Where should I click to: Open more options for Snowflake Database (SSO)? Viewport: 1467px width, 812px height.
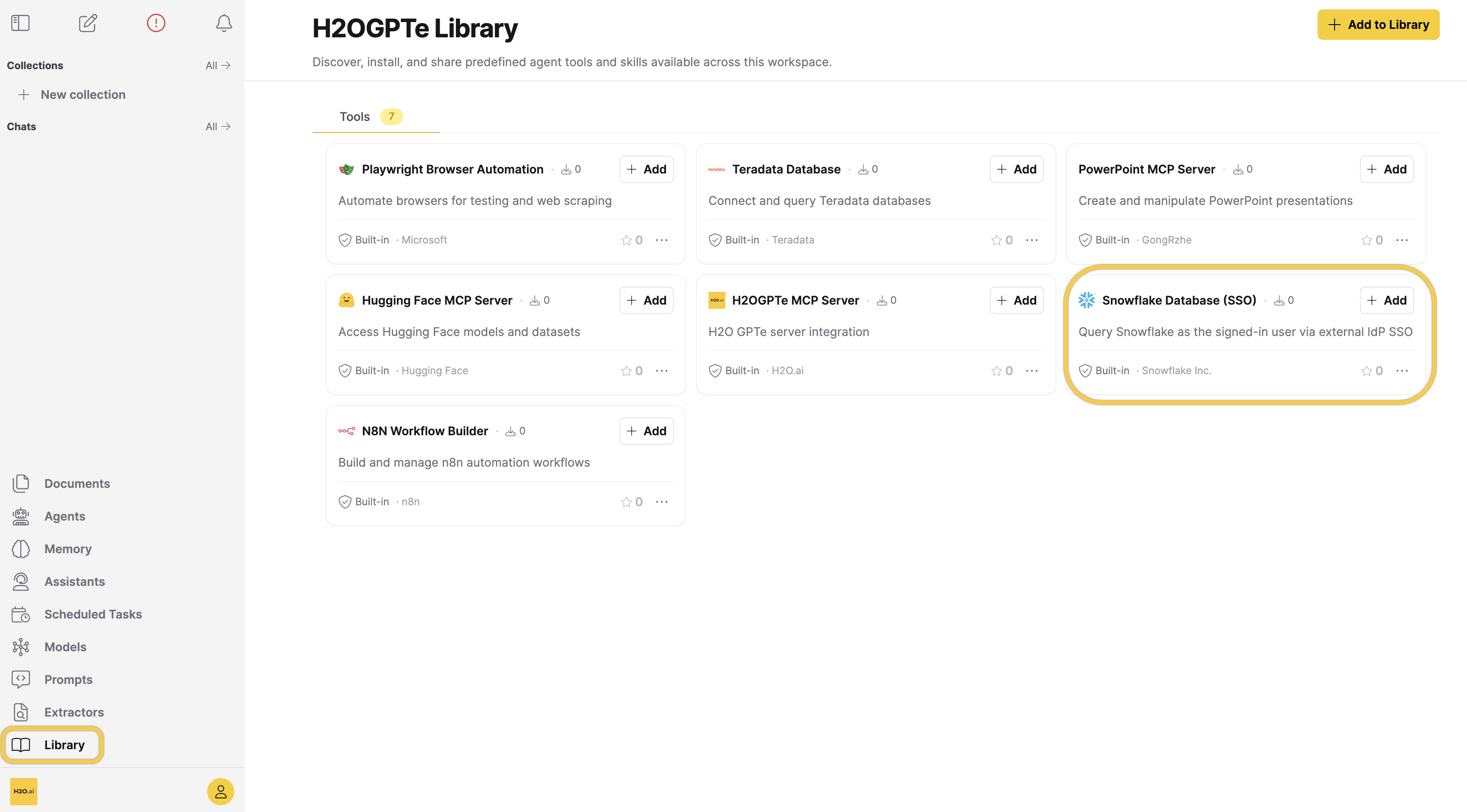(1402, 371)
